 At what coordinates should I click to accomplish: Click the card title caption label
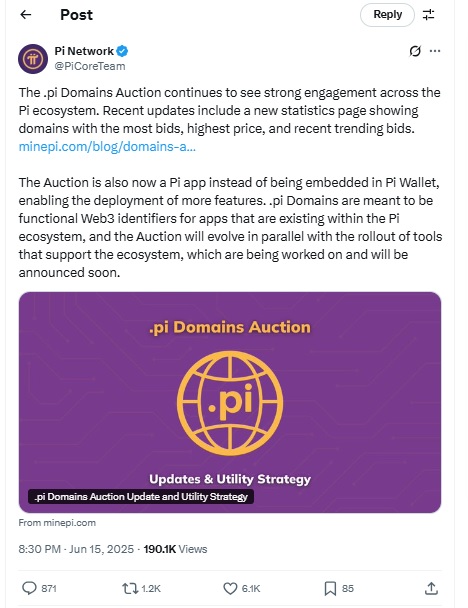pyautogui.click(x=141, y=497)
